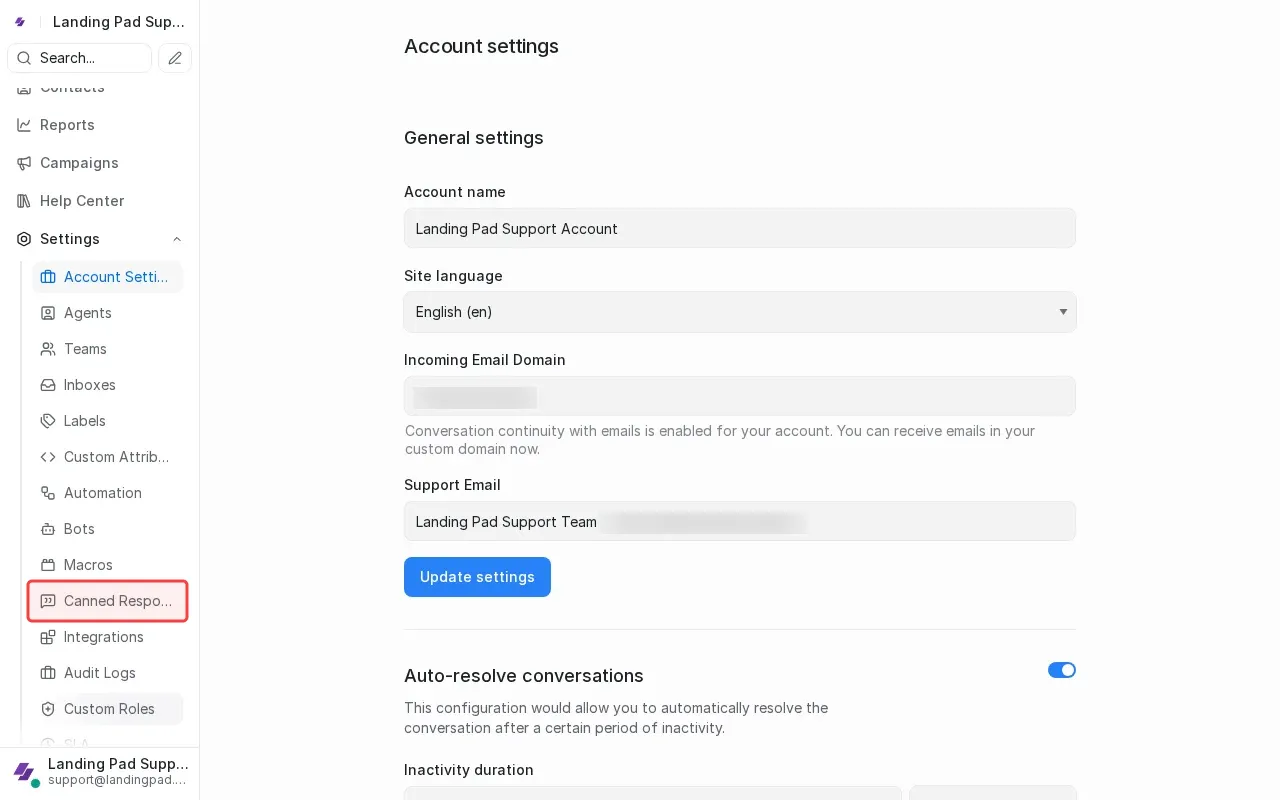The height and width of the screenshot is (800, 1280).
Task: Expand the English (en) language selector
Action: pos(740,312)
